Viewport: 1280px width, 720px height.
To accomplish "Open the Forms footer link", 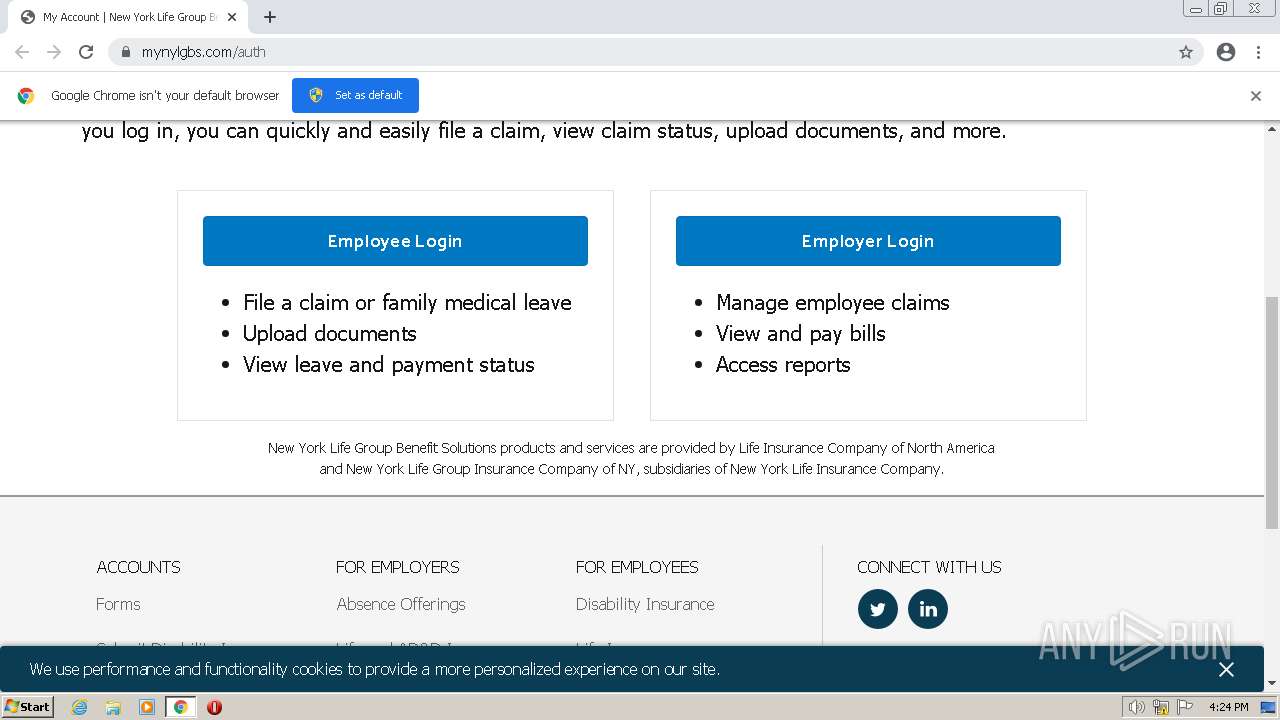I will coord(118,604).
